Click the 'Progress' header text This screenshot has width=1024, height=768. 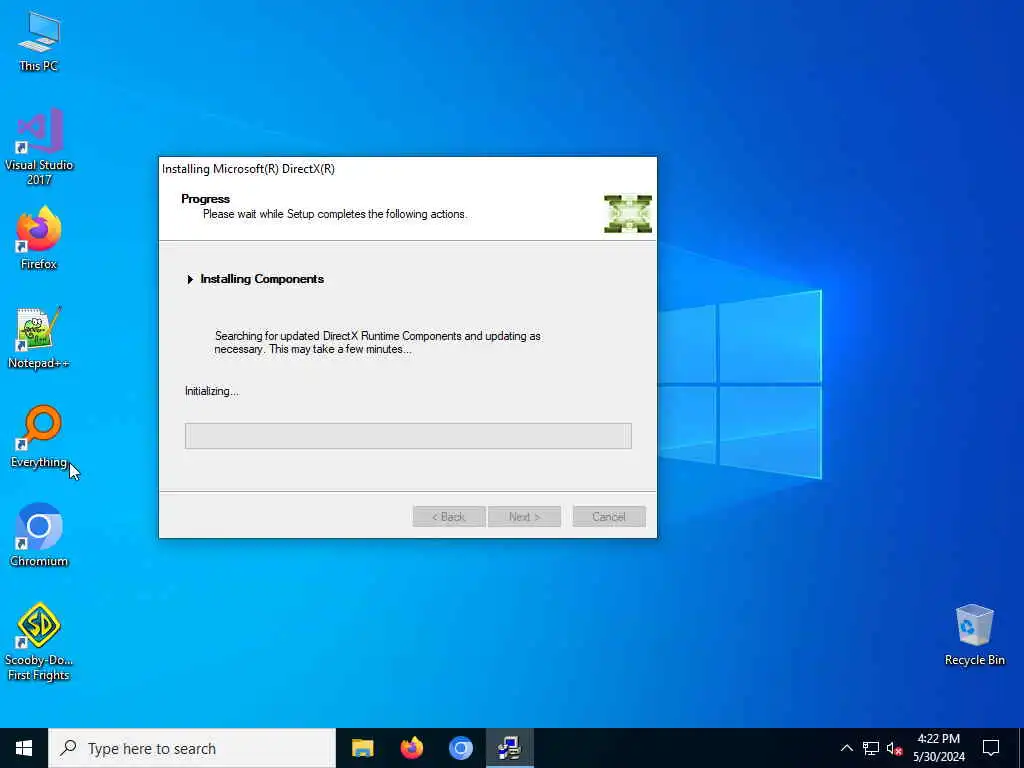[x=206, y=199]
